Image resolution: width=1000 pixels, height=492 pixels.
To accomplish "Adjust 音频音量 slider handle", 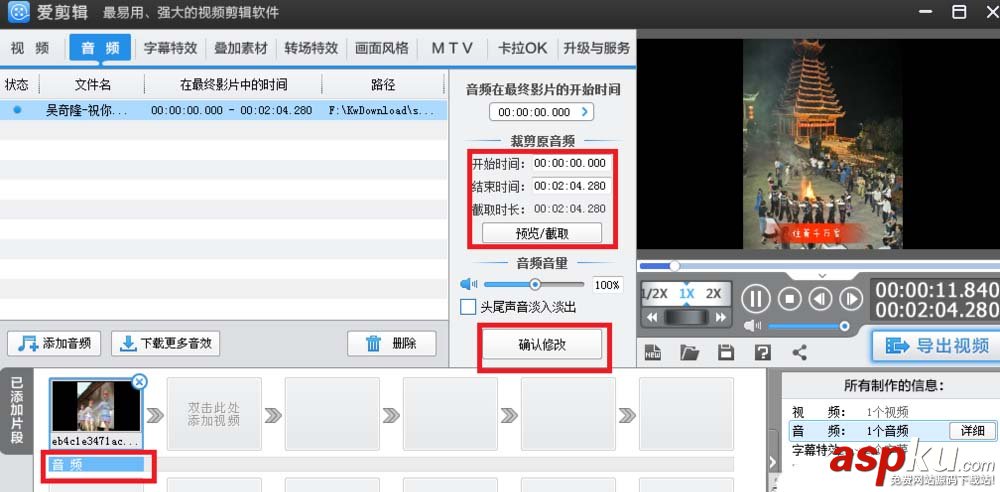I will point(535,285).
